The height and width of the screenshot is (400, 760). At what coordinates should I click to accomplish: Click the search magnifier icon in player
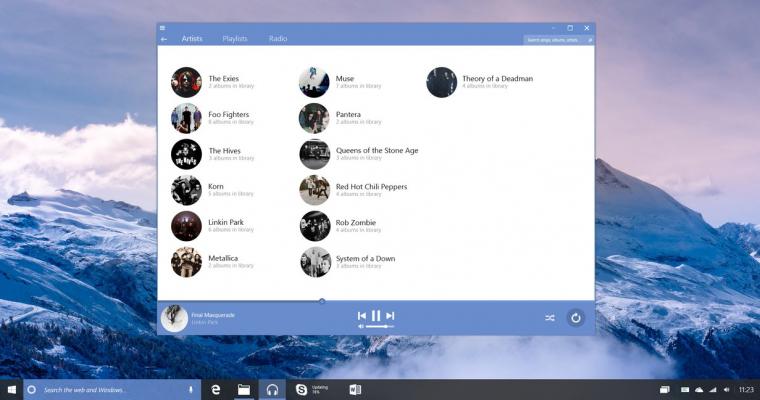(590, 40)
